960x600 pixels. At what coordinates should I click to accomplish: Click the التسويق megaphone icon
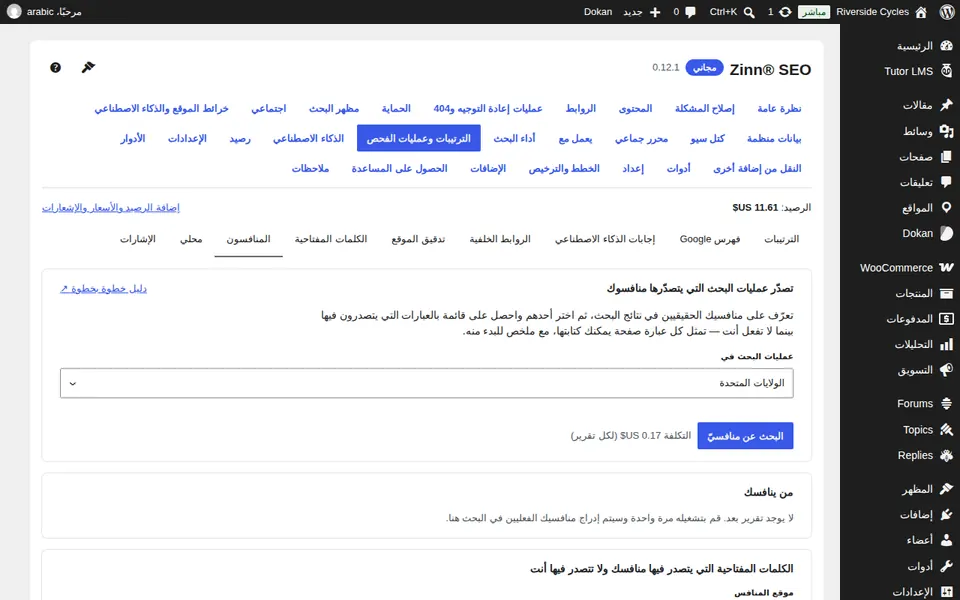click(x=946, y=370)
